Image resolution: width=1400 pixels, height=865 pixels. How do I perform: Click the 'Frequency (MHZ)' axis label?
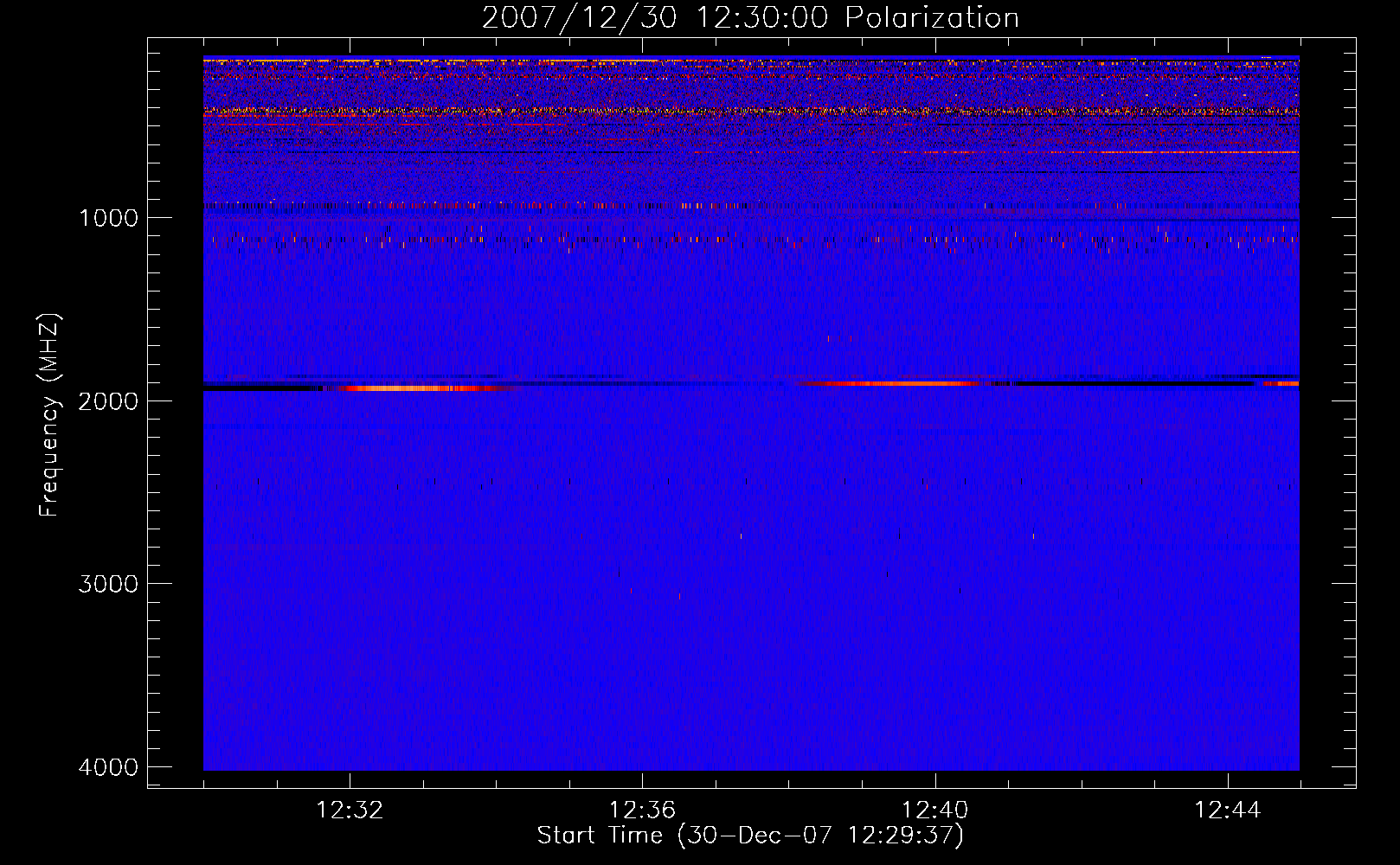(49, 415)
